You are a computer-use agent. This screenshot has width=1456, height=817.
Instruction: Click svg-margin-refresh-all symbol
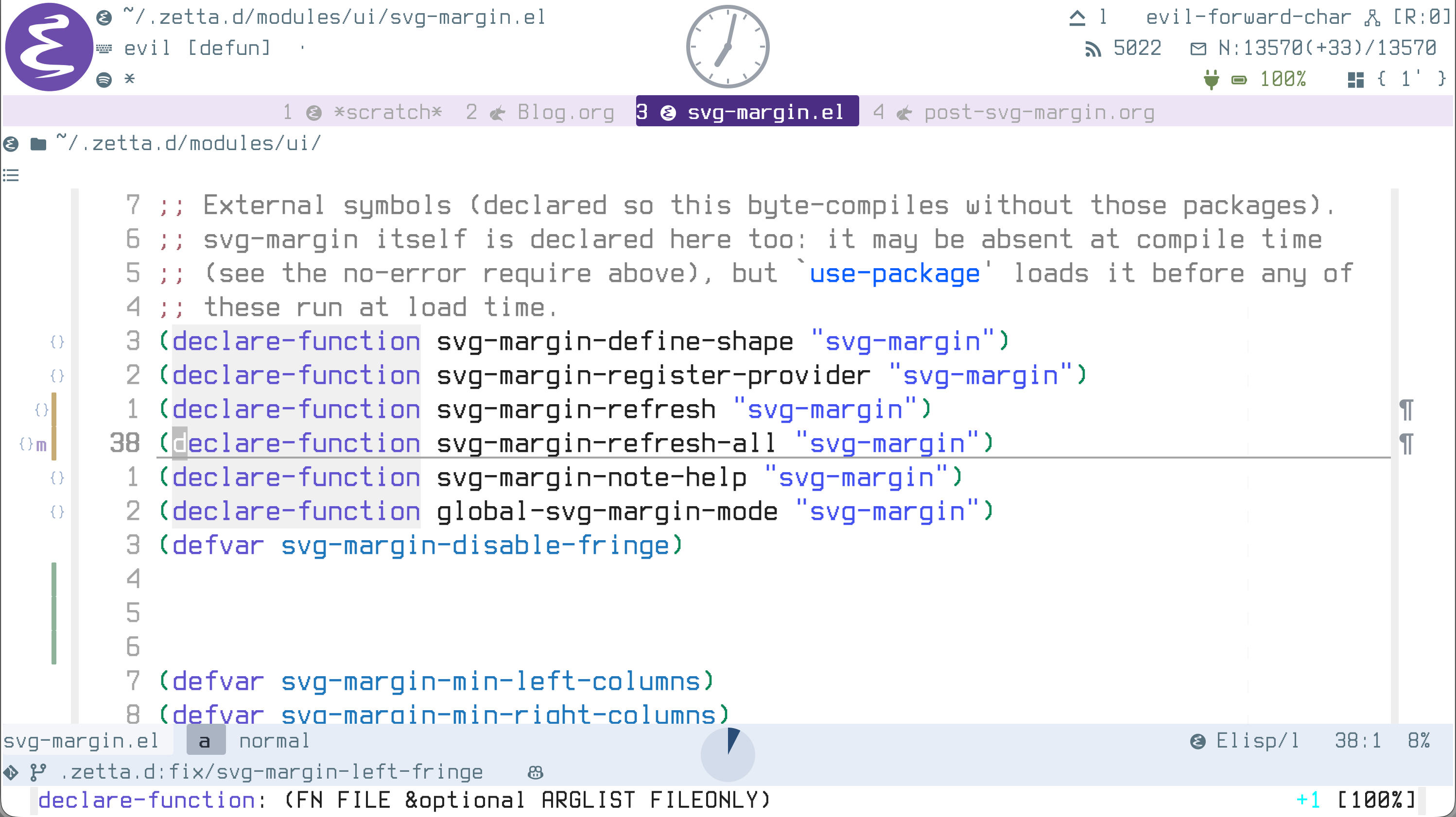tap(607, 443)
